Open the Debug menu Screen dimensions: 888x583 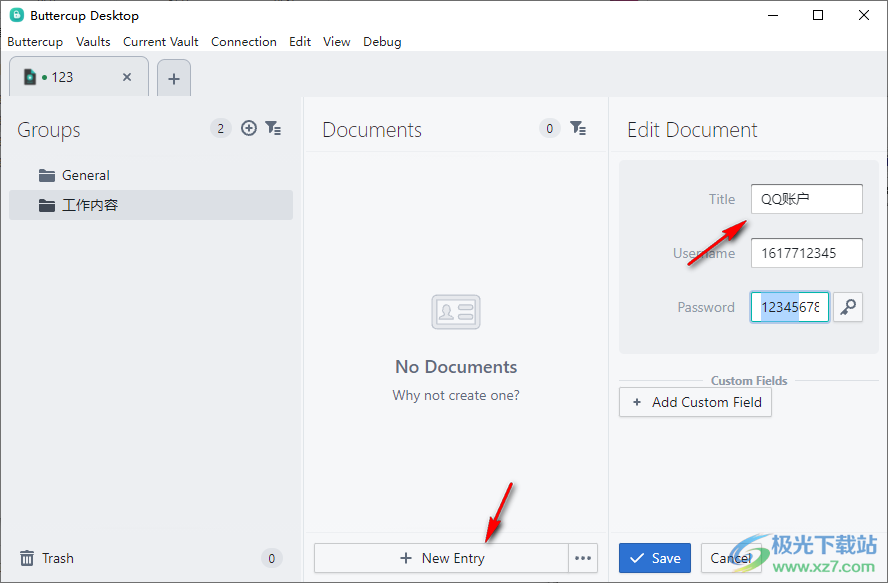[382, 42]
